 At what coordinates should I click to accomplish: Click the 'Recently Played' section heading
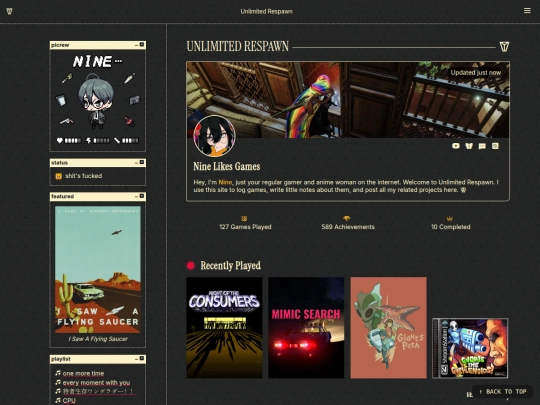(x=230, y=266)
